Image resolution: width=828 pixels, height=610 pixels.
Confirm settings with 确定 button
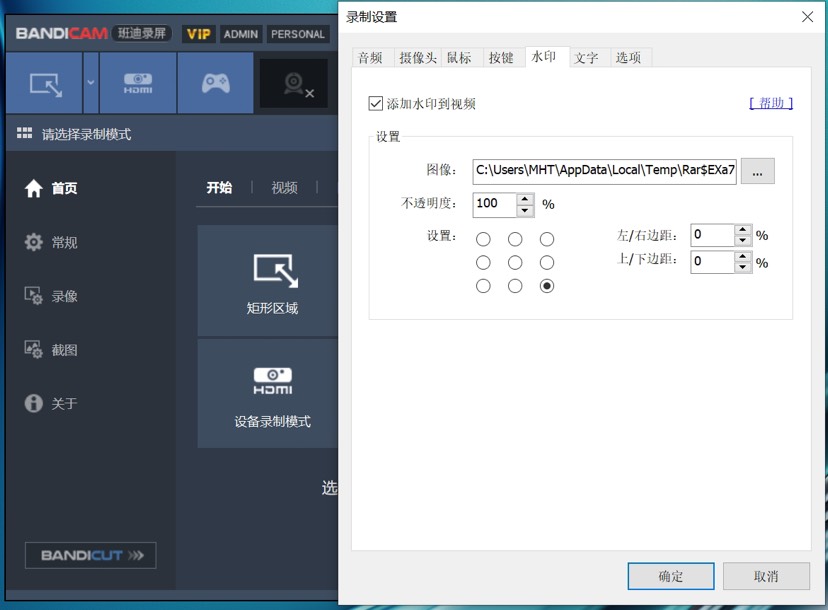[x=671, y=576]
